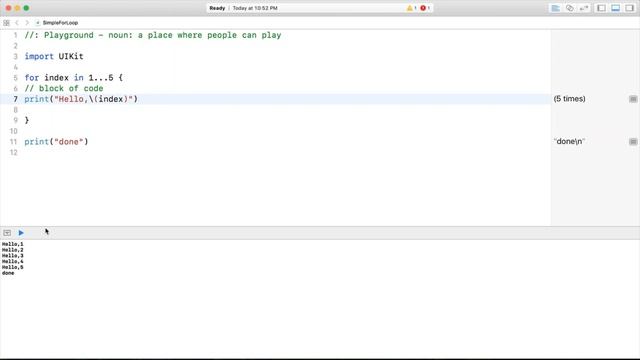Toggle the bottom debug area panel
The image size is (640, 360).
coord(616,8)
